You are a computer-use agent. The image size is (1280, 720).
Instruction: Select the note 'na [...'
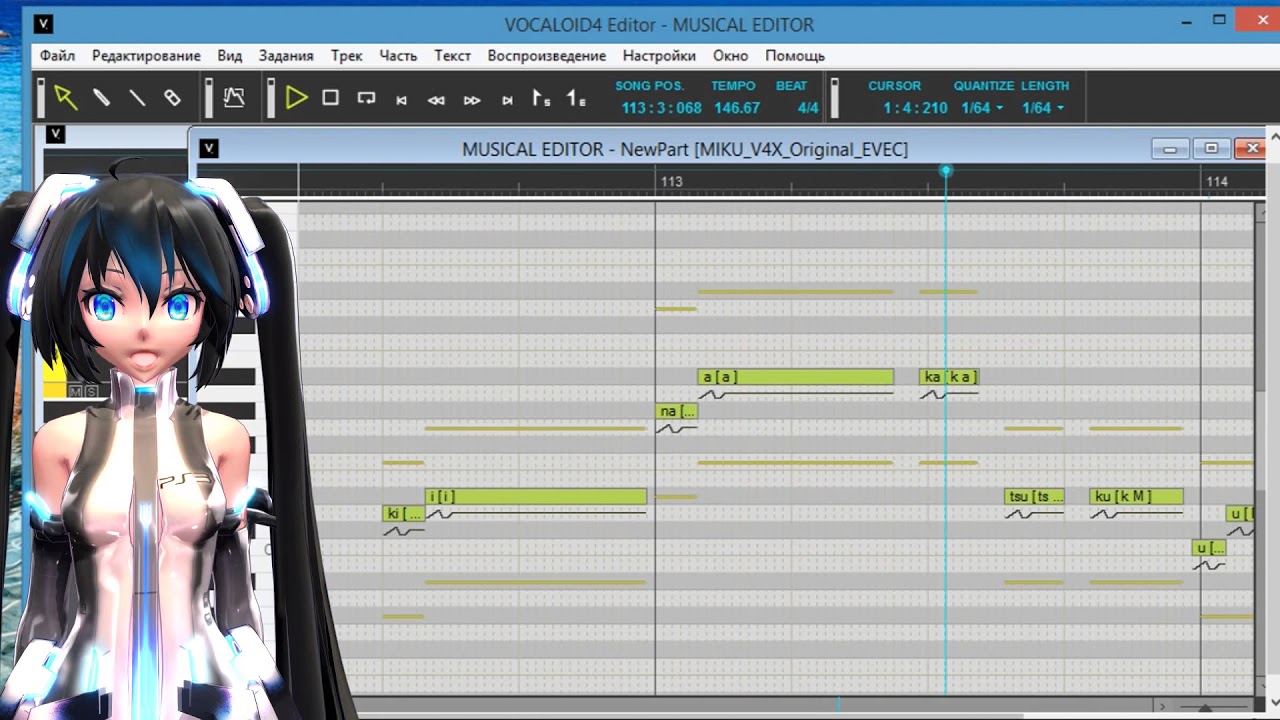(677, 411)
